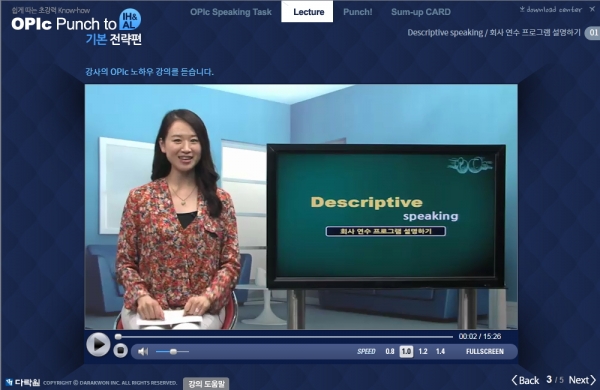Click the video progress bar
600x390 pixels.
[x=285, y=337]
